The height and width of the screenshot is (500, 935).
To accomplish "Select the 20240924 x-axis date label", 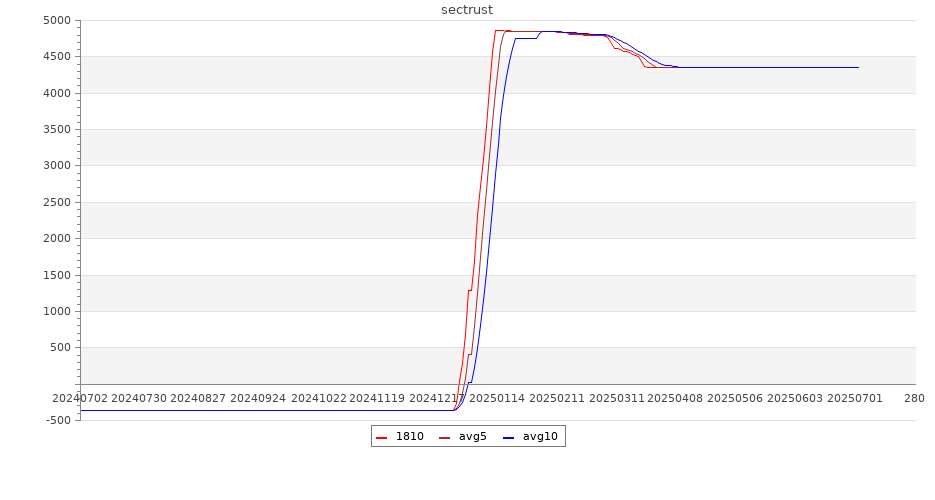I will tap(258, 398).
